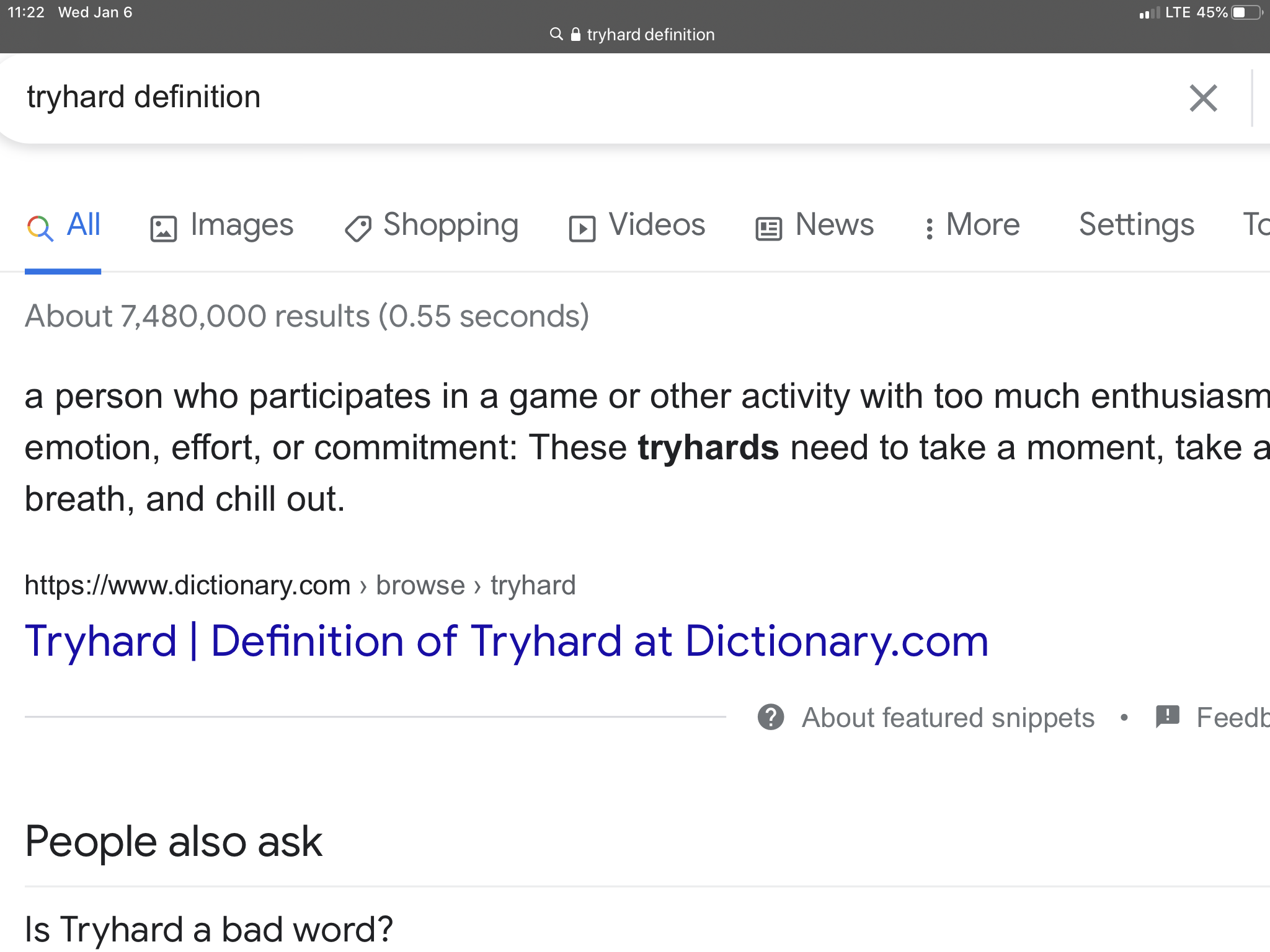Tap the address bar magnifier icon
Image resolution: width=1270 pixels, height=952 pixels.
[556, 34]
